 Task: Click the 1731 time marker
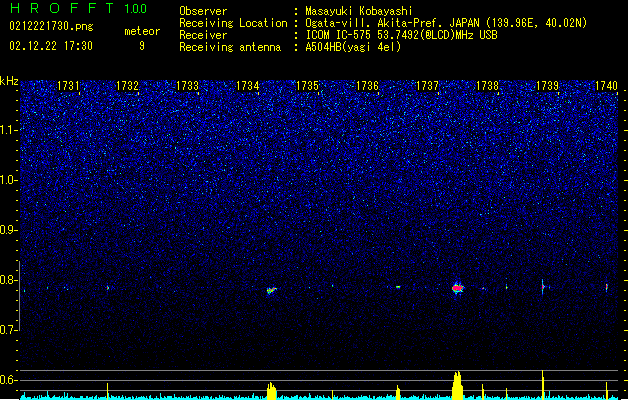(68, 86)
